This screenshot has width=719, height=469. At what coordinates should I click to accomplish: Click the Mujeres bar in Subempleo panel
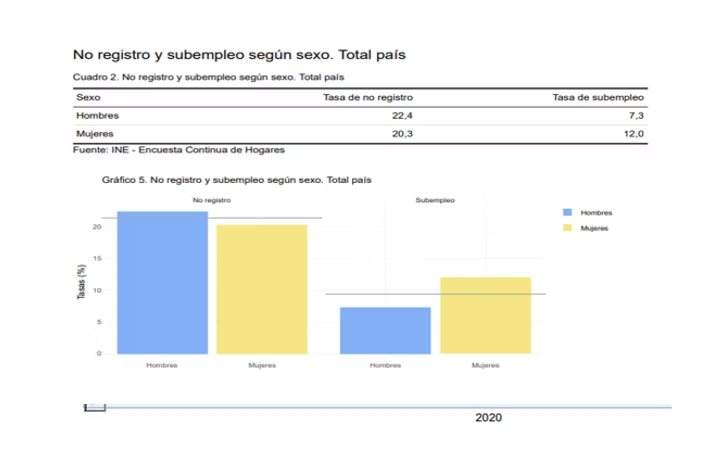click(x=485, y=315)
